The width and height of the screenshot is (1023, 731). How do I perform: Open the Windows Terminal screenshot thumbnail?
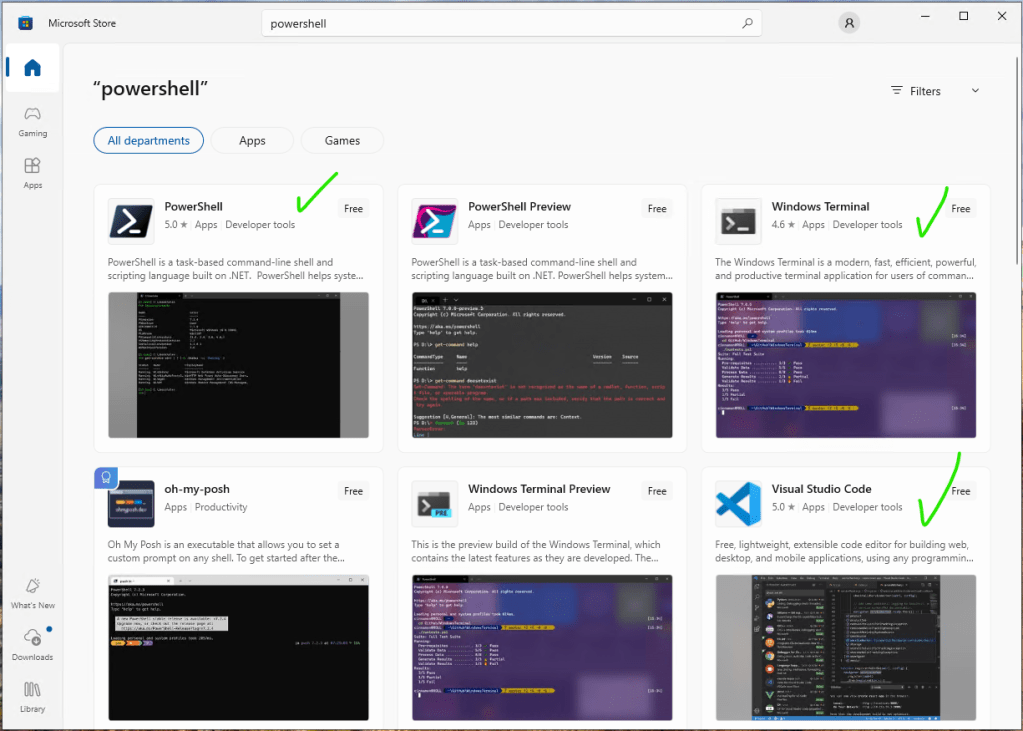point(845,364)
